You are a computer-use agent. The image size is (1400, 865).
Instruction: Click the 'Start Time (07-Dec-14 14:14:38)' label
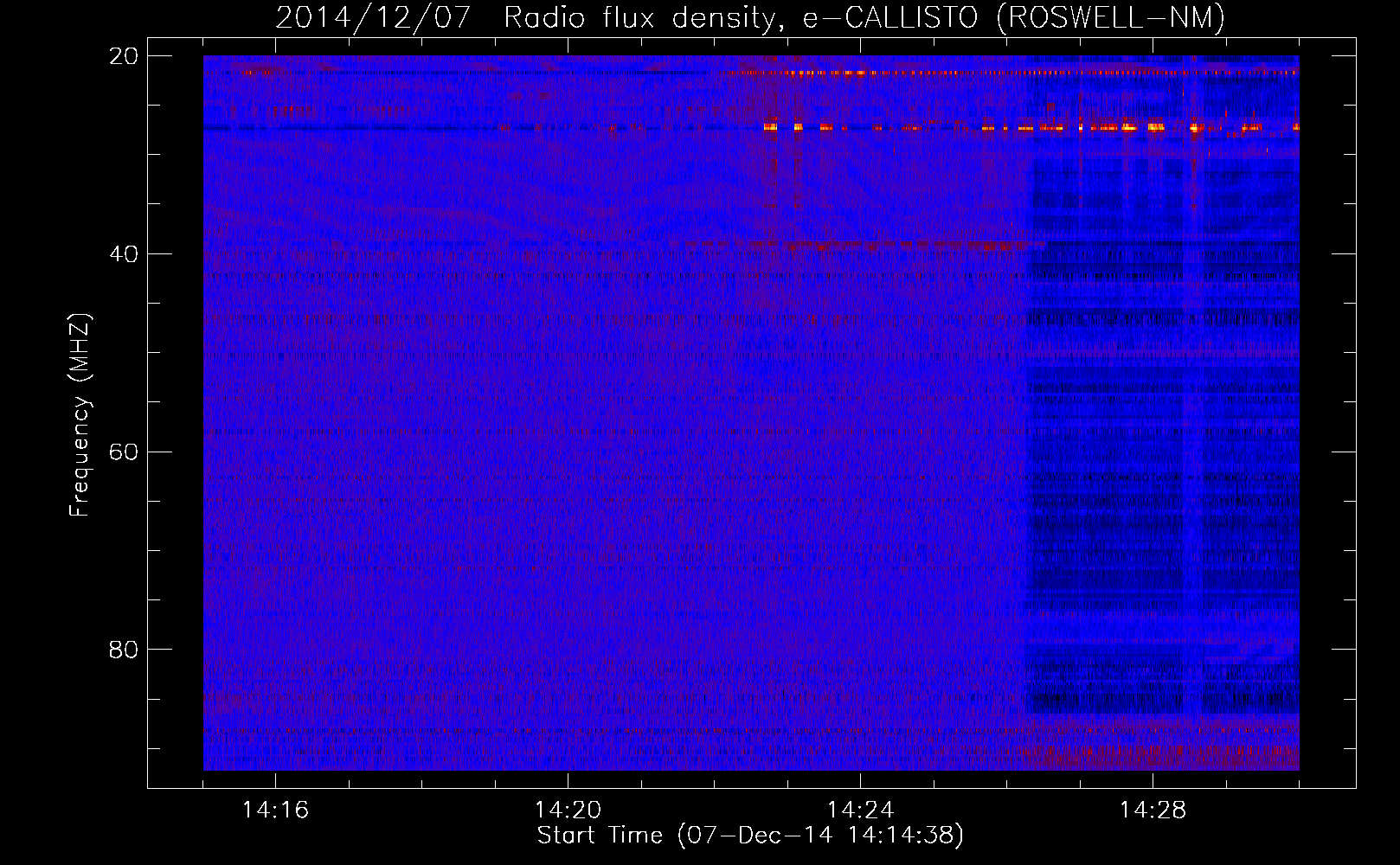(x=750, y=836)
